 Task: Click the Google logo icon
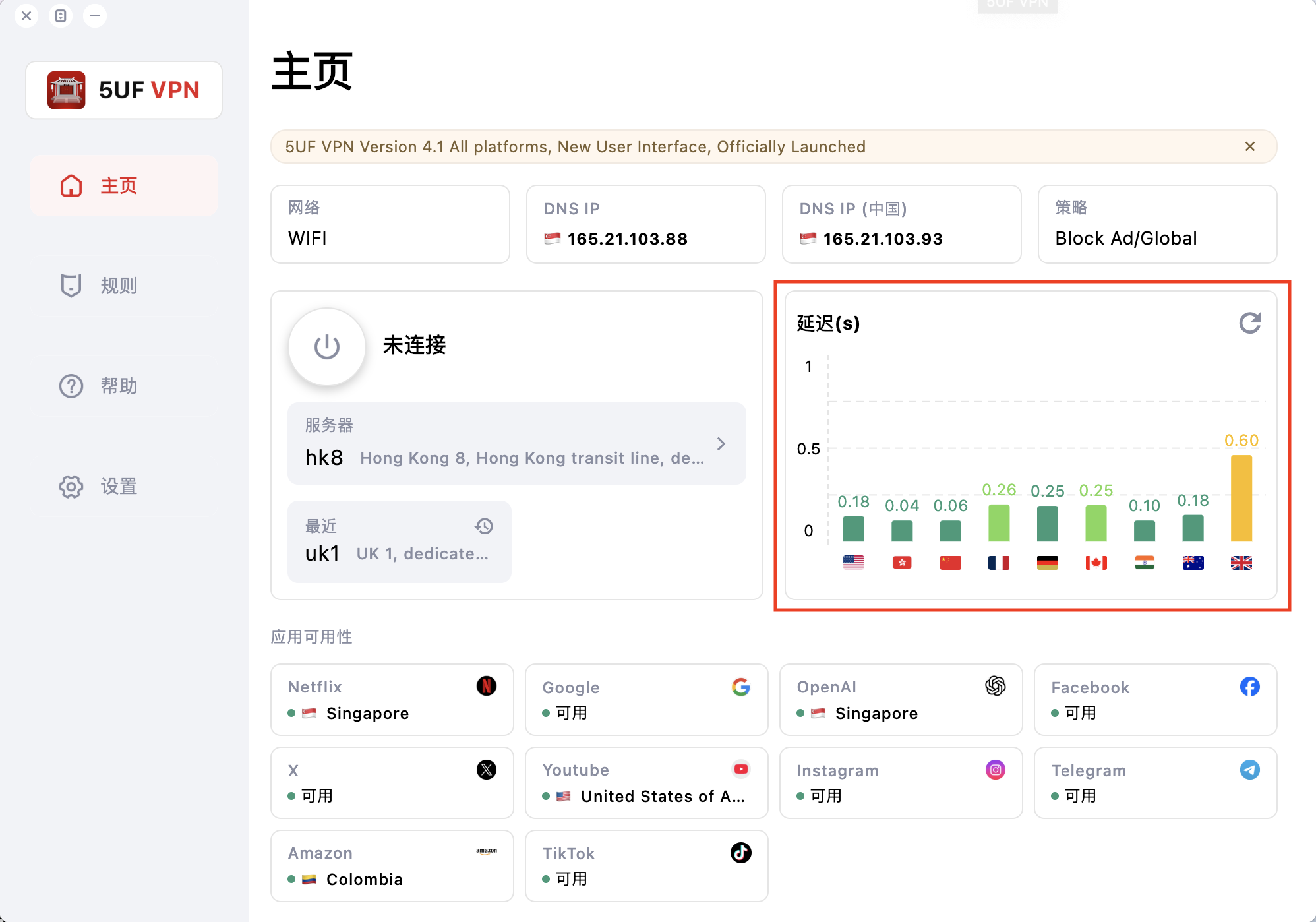point(740,687)
